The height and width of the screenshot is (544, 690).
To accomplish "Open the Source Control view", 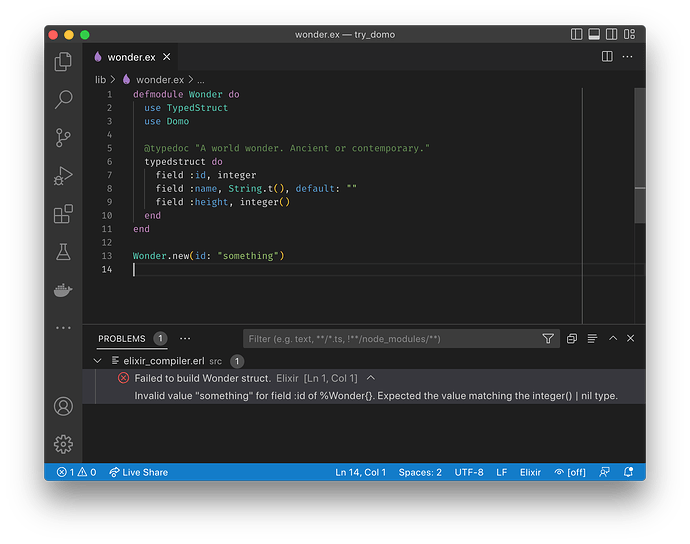I will point(63,138).
